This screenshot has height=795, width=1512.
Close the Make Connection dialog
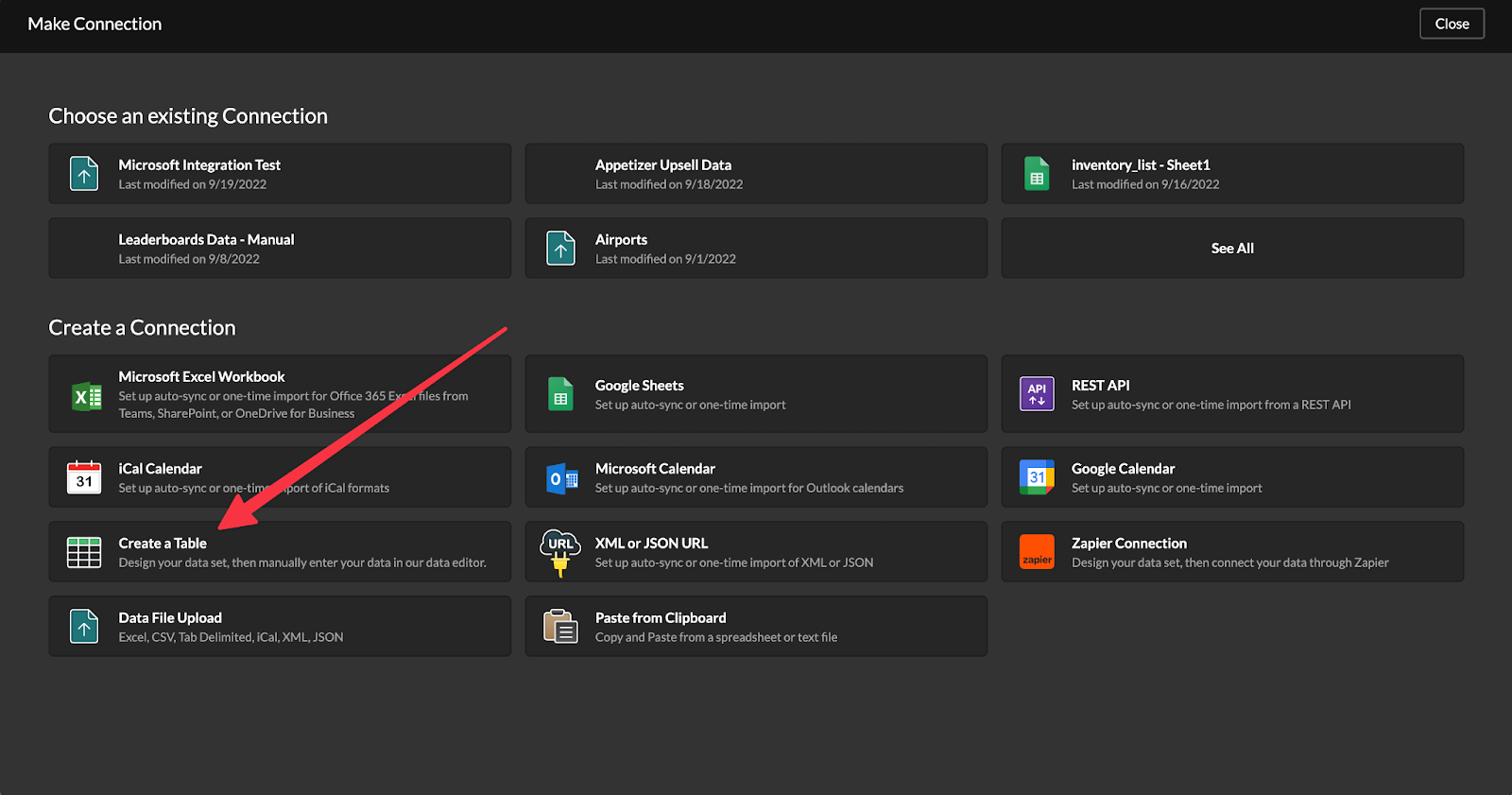click(1452, 24)
